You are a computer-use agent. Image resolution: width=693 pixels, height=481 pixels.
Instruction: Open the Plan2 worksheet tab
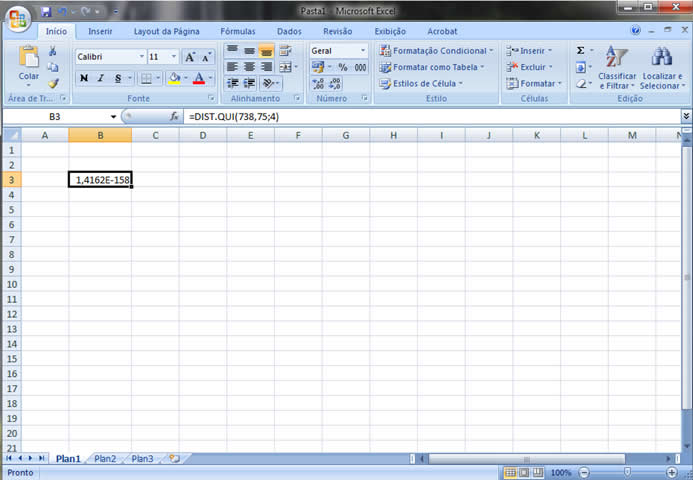(x=105, y=458)
